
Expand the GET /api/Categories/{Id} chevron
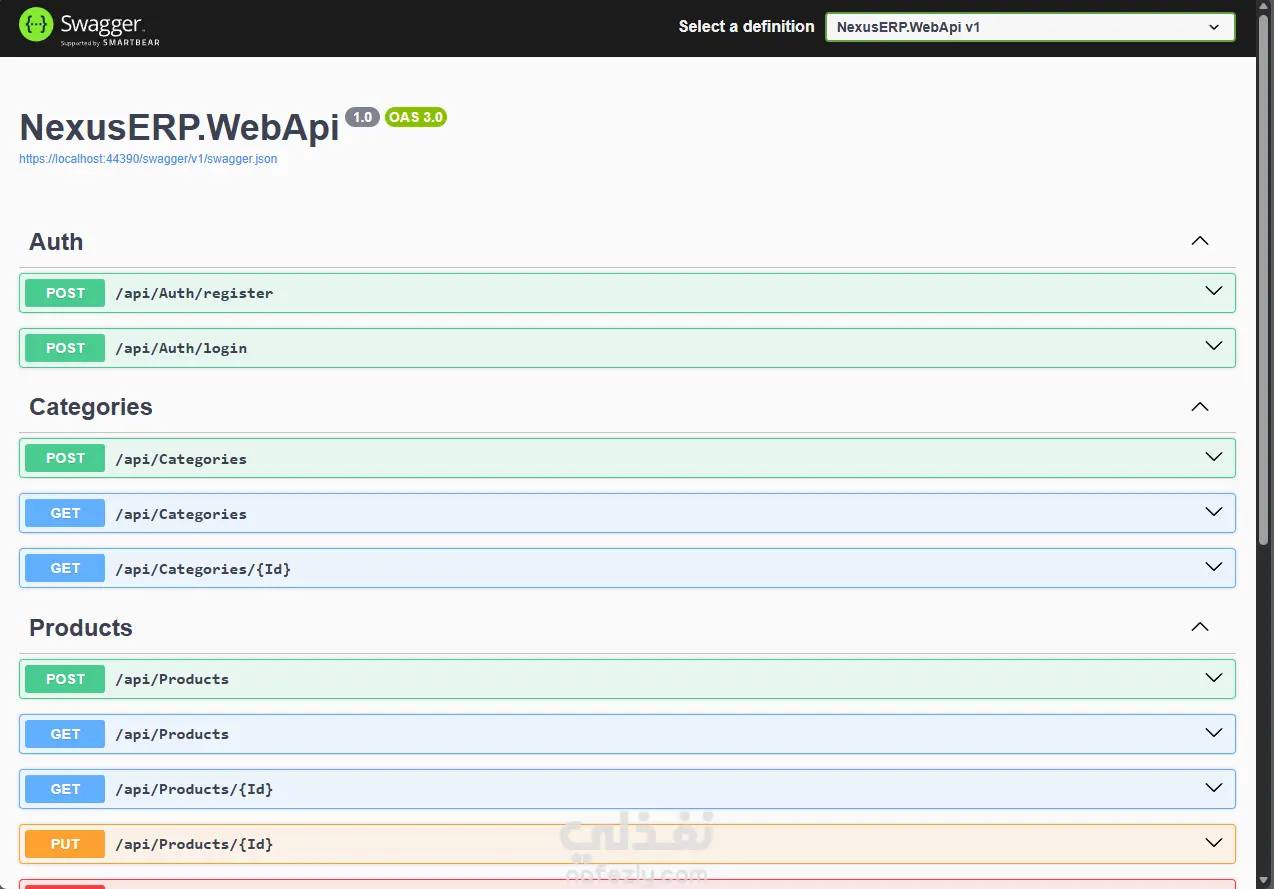[1214, 567]
